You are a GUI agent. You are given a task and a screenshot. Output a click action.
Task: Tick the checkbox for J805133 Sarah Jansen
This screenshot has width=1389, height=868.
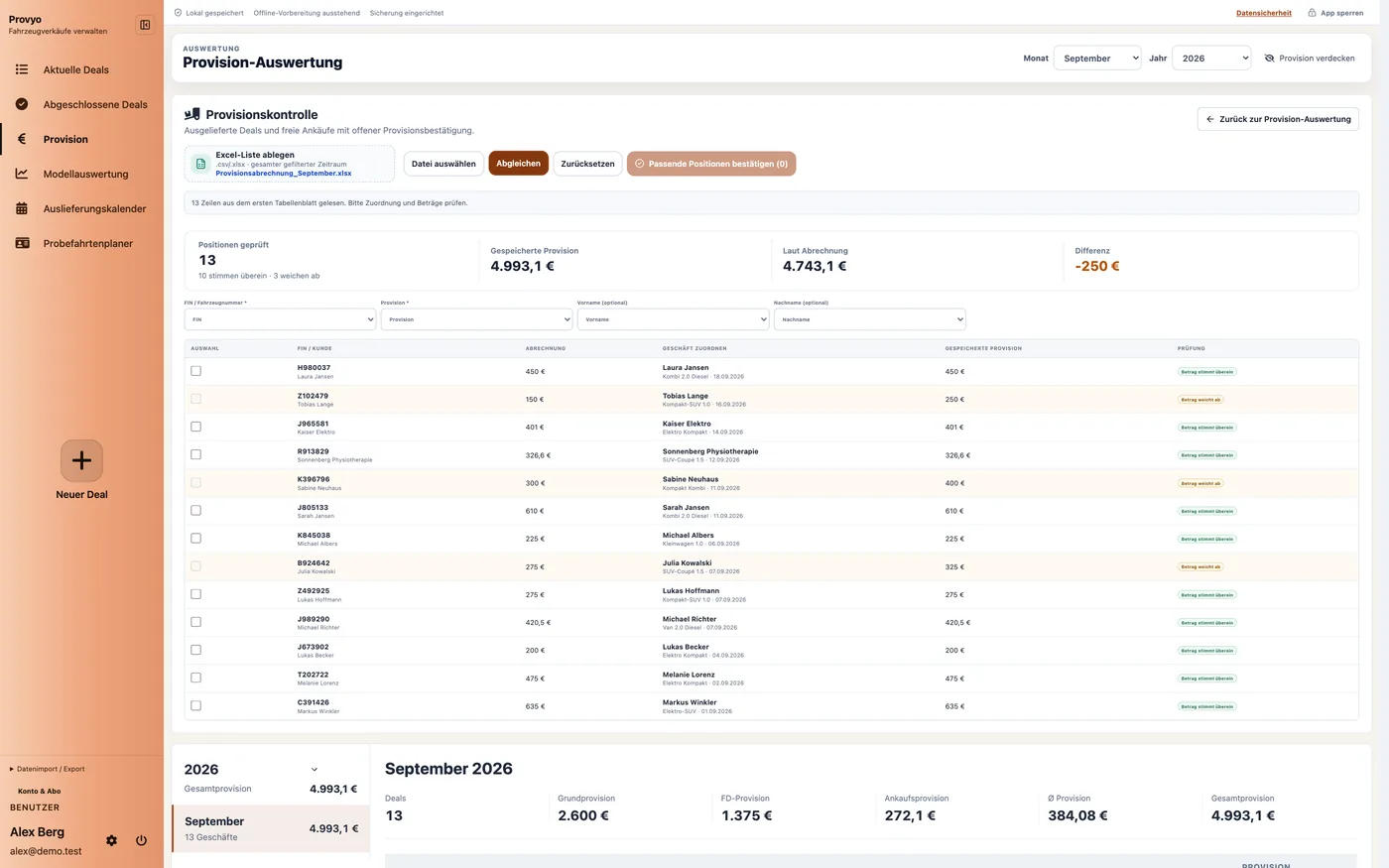click(195, 511)
